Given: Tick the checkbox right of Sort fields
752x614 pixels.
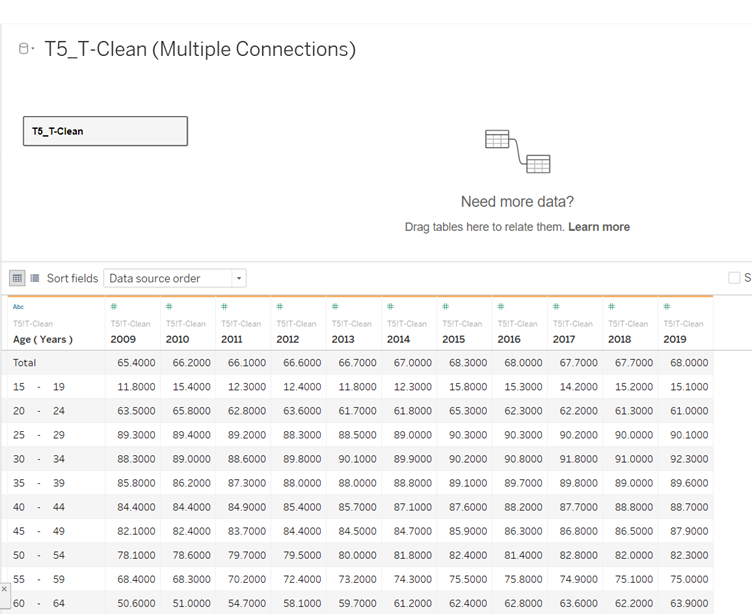Looking at the screenshot, I should (x=735, y=278).
